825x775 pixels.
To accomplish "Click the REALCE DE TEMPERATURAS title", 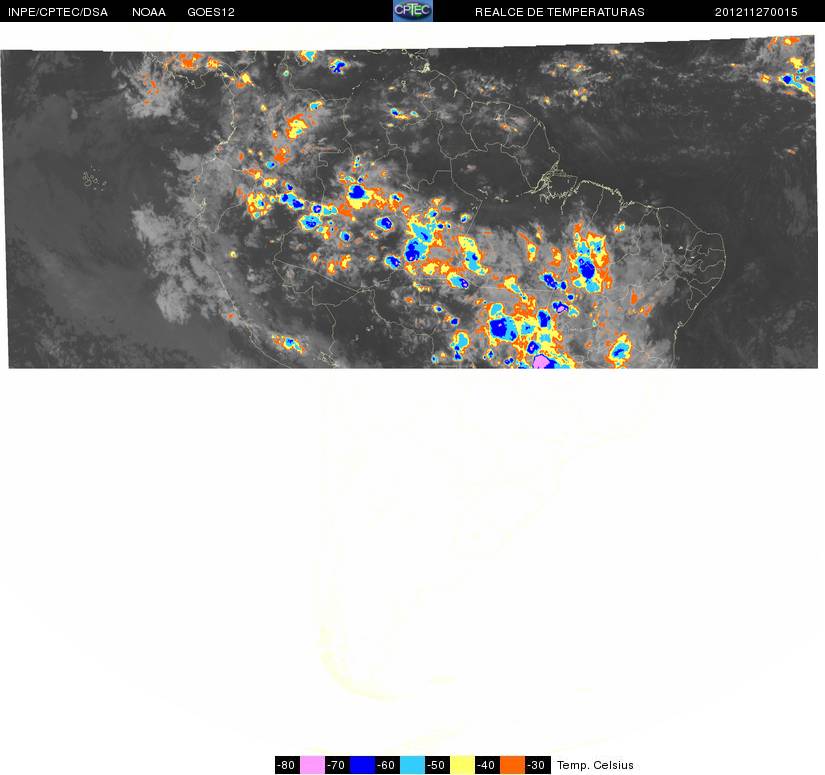I will 560,12.
